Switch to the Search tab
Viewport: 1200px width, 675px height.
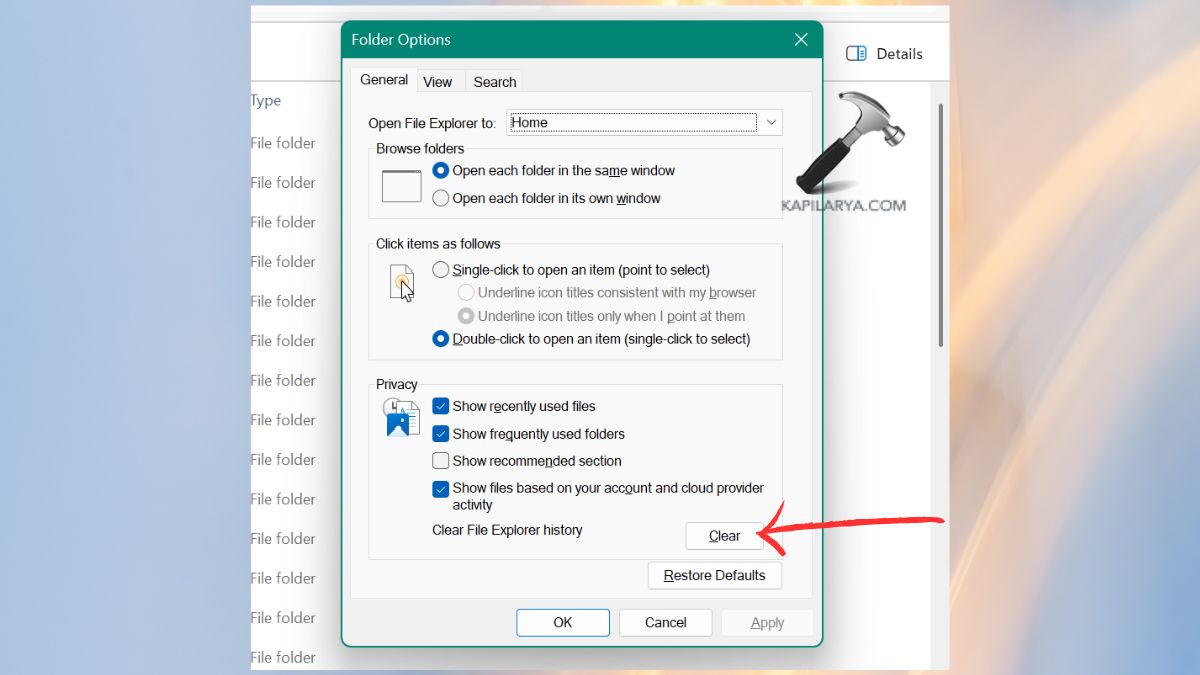493,81
